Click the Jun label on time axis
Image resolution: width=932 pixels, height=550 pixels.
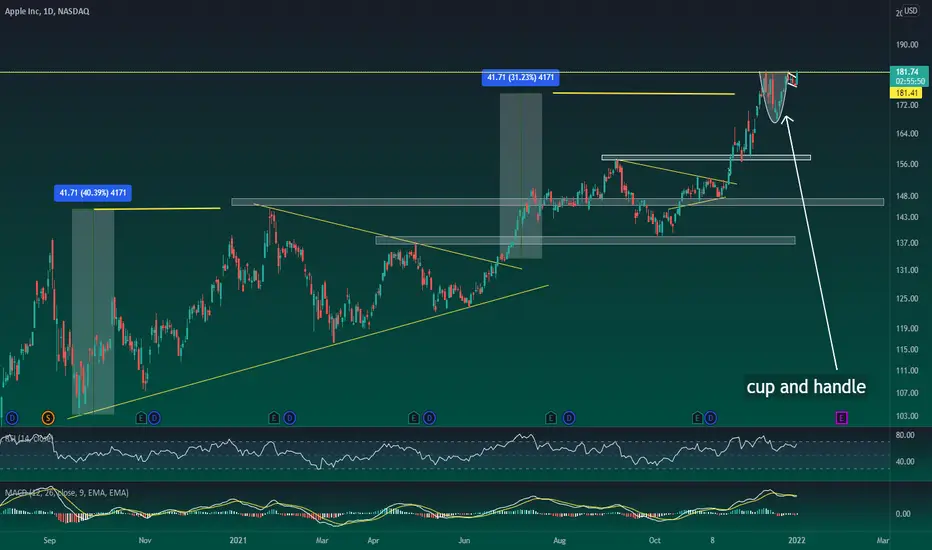point(464,540)
